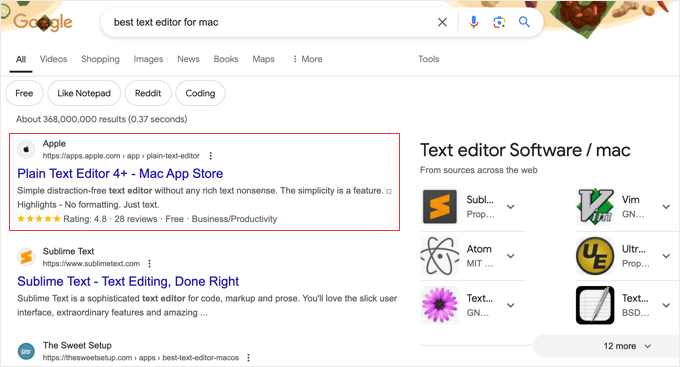Viewport: 680px width, 367px height.
Task: Open the More search categories menu
Action: click(307, 59)
